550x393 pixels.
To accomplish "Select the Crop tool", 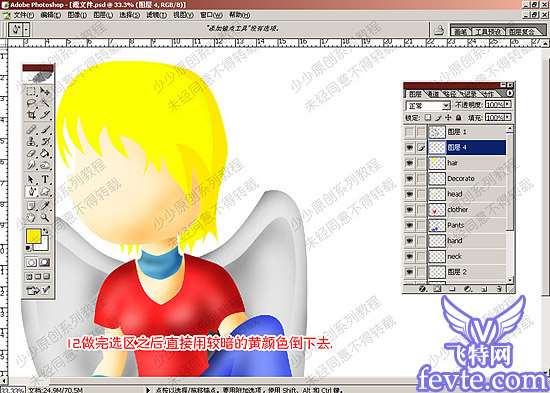I will (31, 114).
